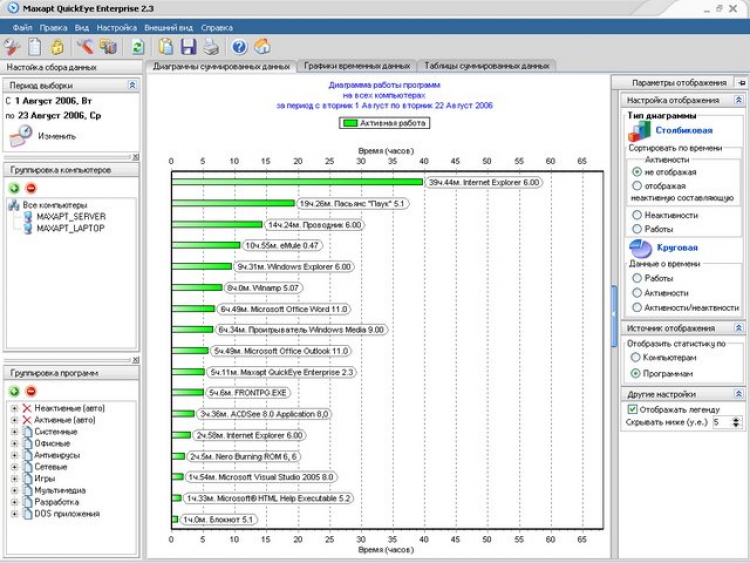The width and height of the screenshot is (750, 563).
Task: Switch to Графики временных данных tab
Action: pyautogui.click(x=357, y=66)
